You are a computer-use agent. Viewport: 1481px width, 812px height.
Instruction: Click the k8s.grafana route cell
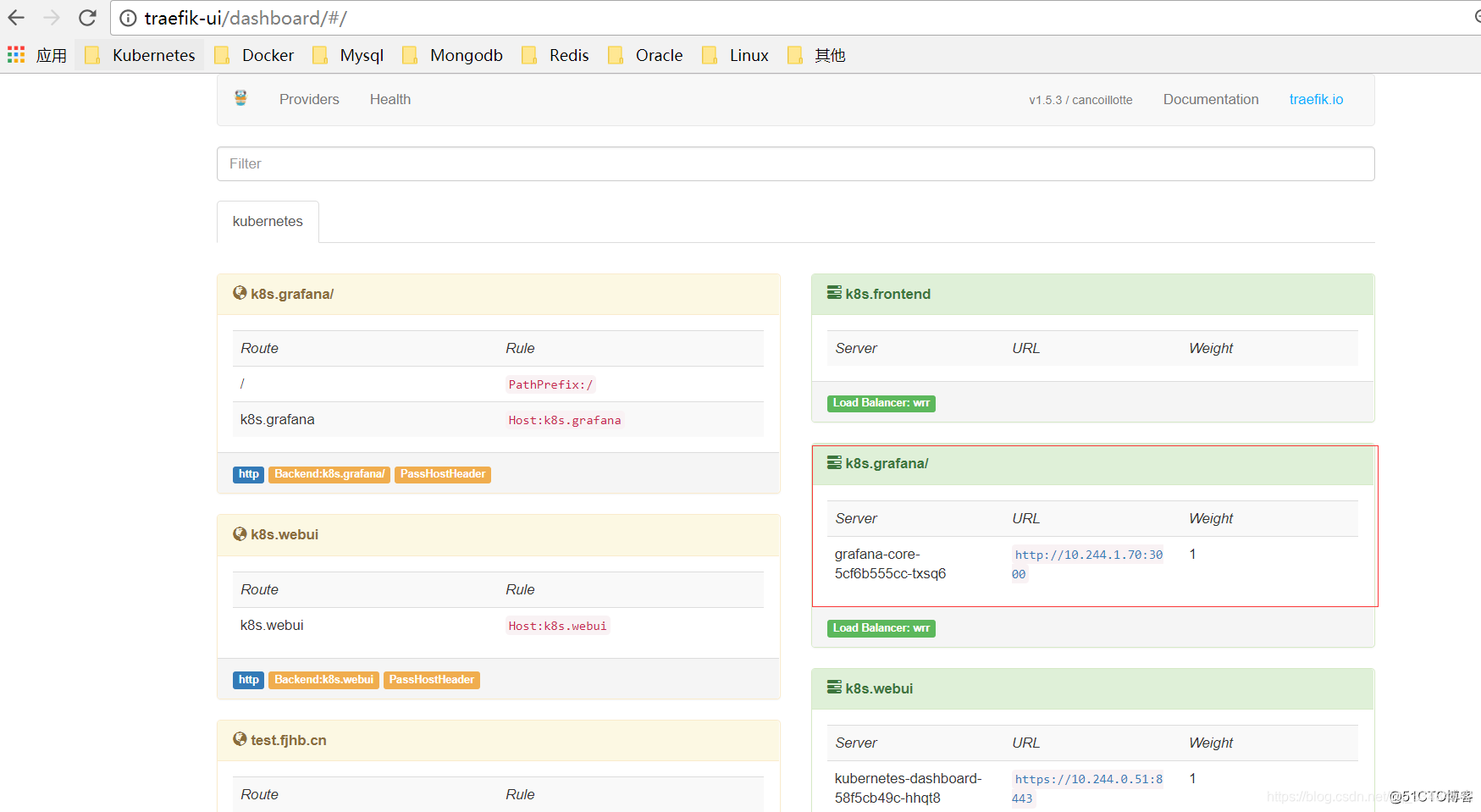(x=277, y=419)
